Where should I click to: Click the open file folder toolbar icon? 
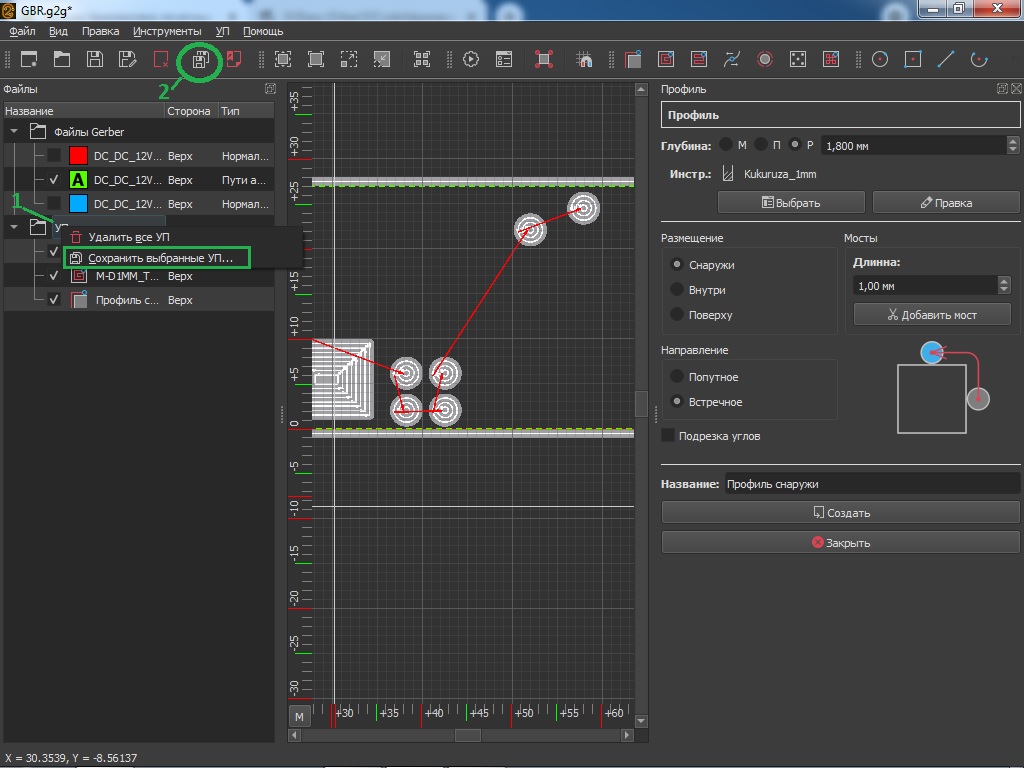click(62, 60)
